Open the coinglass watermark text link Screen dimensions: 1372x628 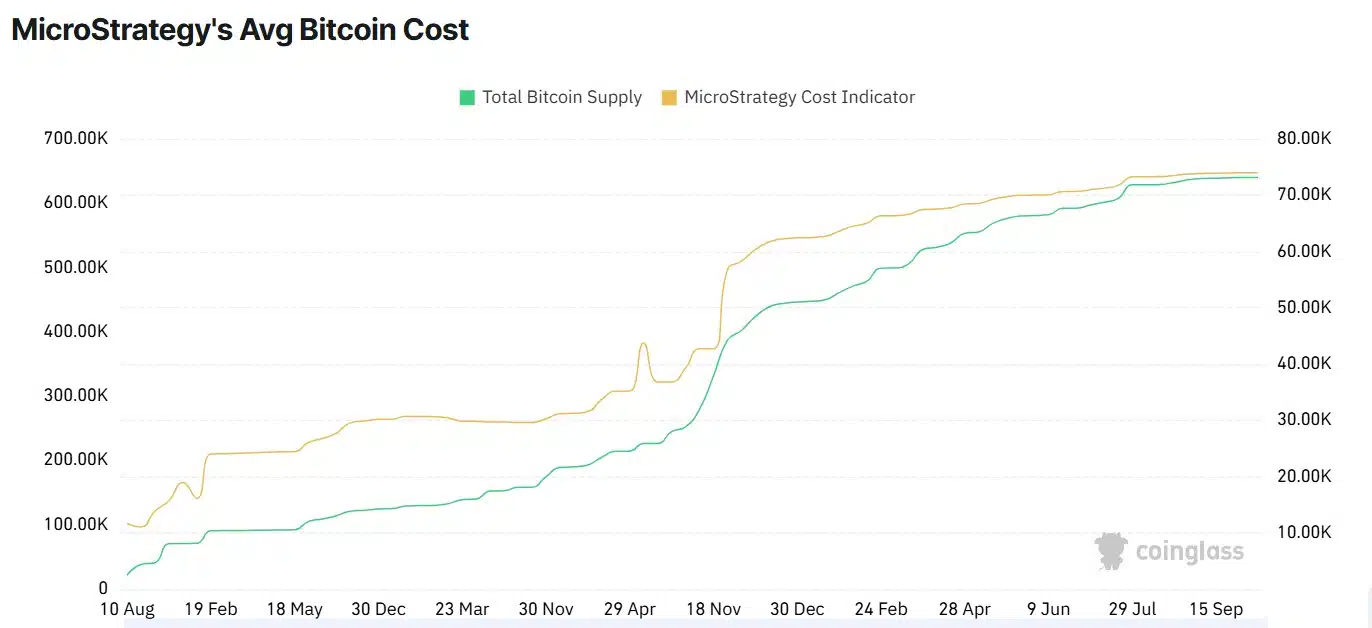tap(1189, 551)
